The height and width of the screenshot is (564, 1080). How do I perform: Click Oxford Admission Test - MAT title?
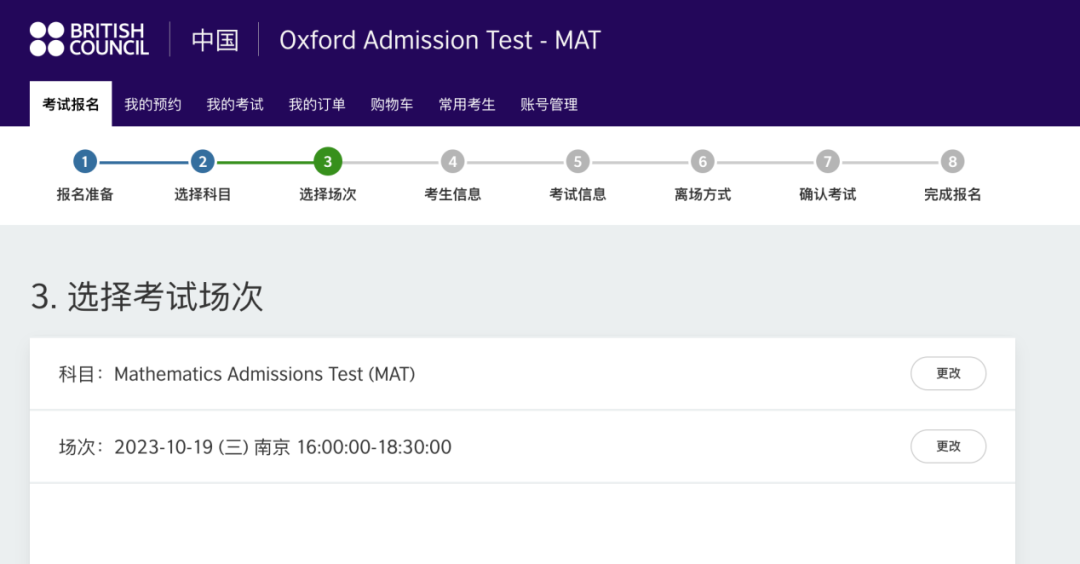[x=440, y=40]
